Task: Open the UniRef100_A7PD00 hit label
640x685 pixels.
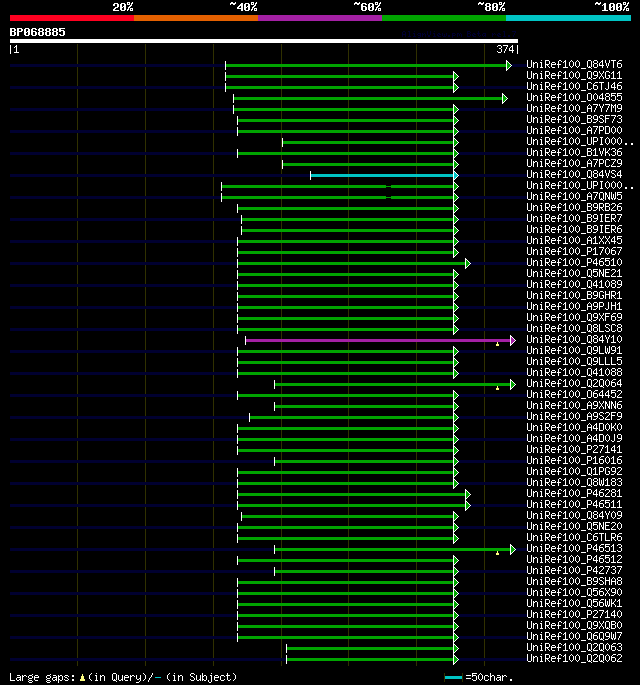Action: (574, 131)
